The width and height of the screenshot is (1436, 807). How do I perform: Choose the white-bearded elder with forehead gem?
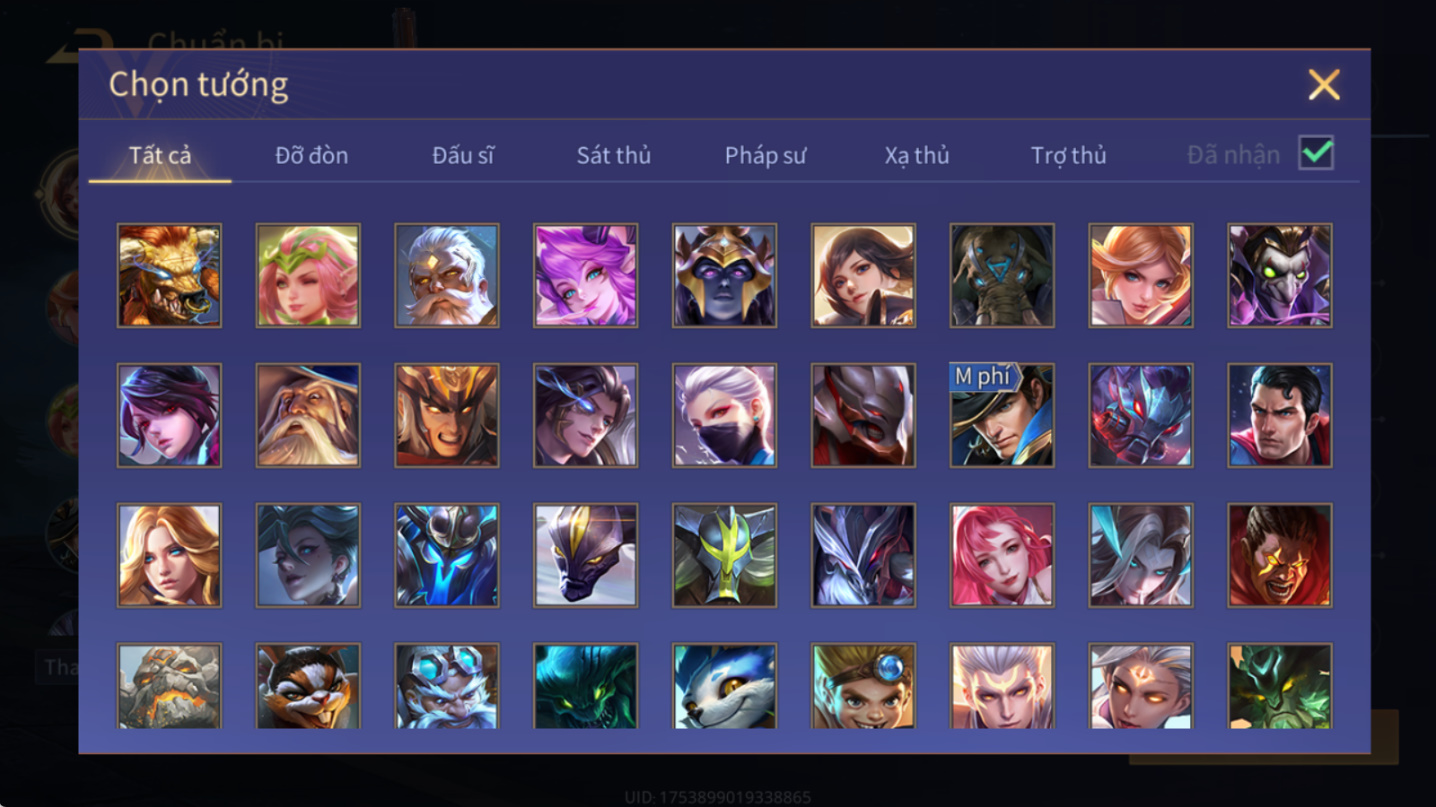(446, 275)
